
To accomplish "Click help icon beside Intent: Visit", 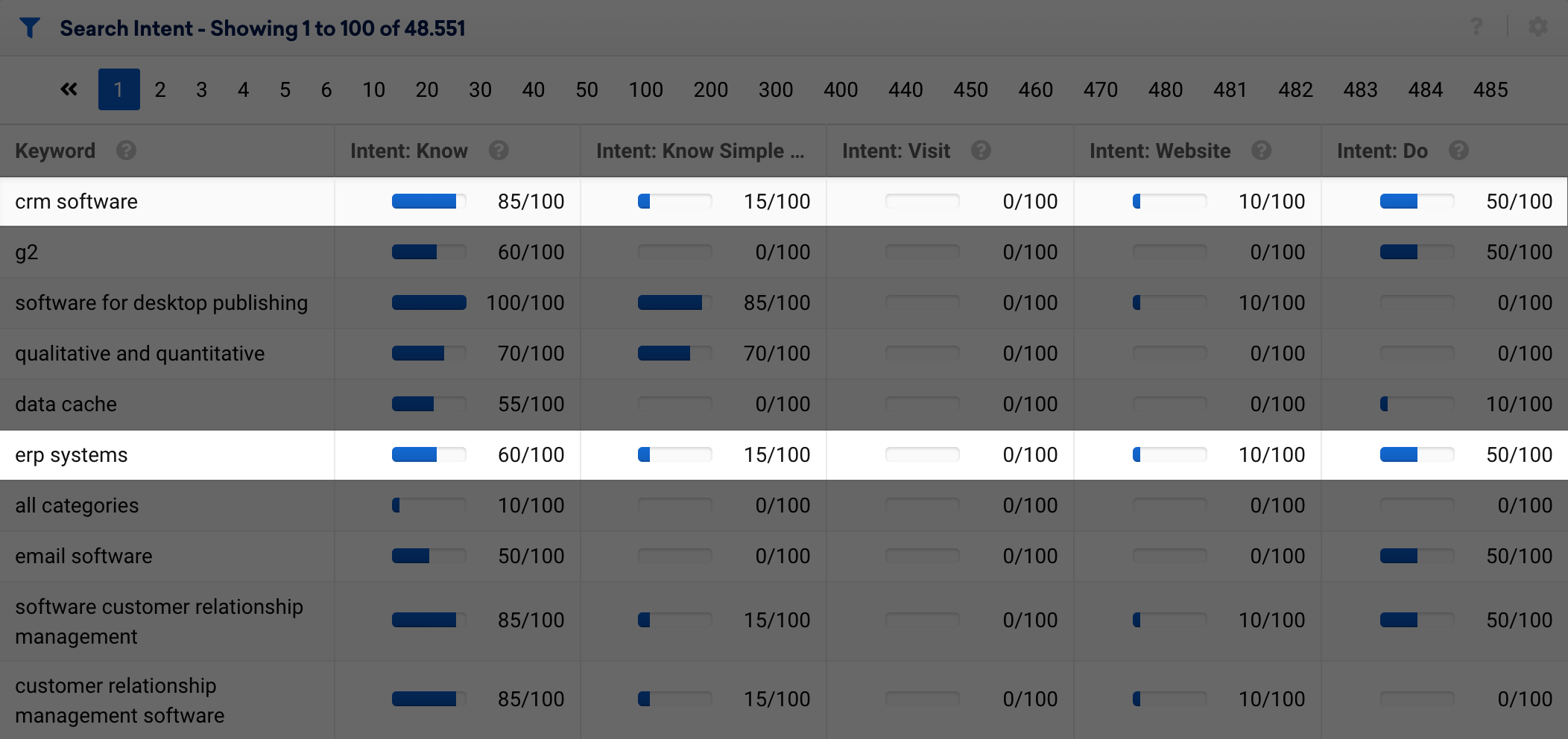I will (981, 150).
